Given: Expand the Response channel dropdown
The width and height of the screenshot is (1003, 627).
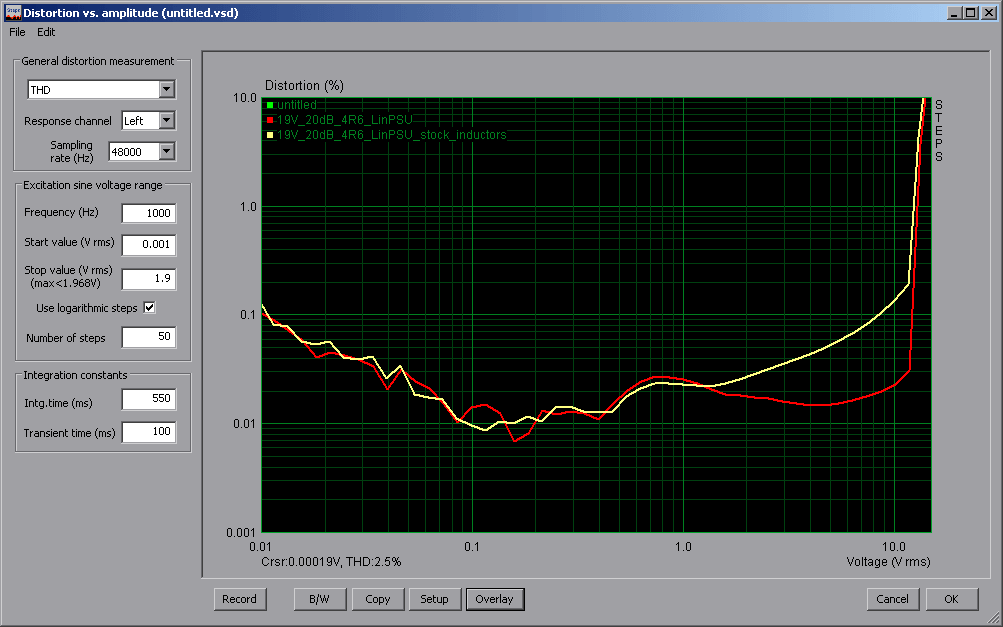Looking at the screenshot, I should tap(166, 120).
